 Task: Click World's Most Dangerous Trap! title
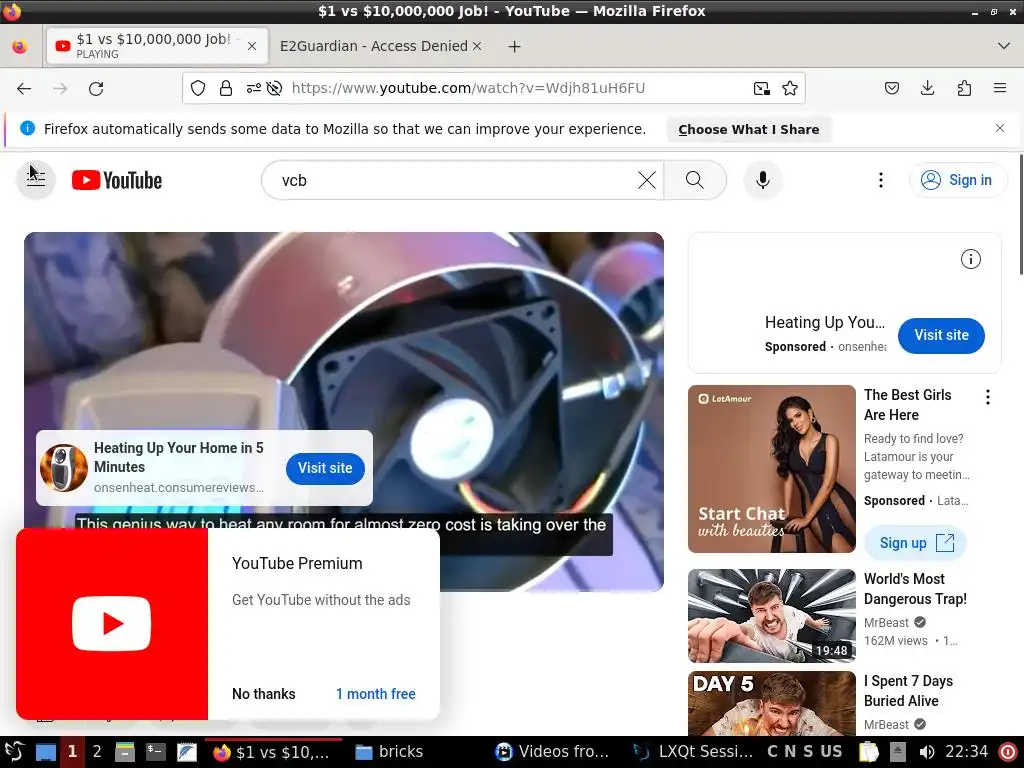(x=915, y=589)
